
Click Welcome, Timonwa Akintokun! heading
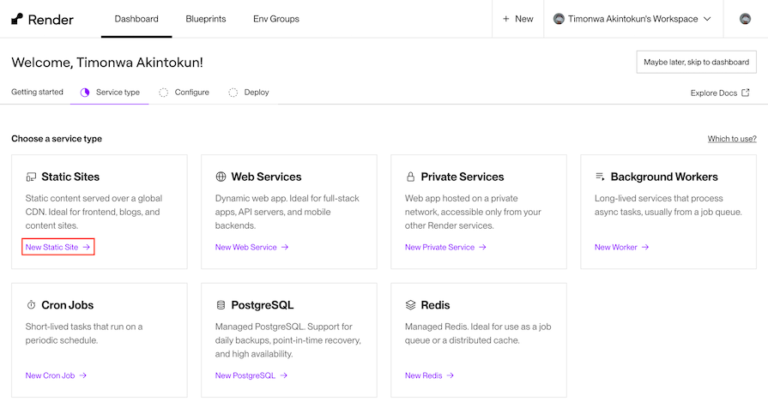point(107,62)
